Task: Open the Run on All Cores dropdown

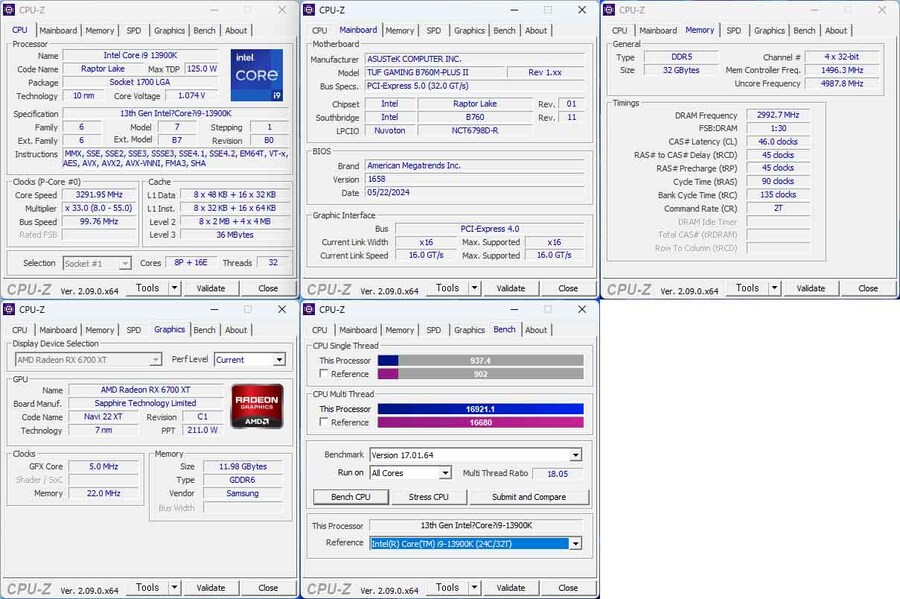Action: coord(409,472)
